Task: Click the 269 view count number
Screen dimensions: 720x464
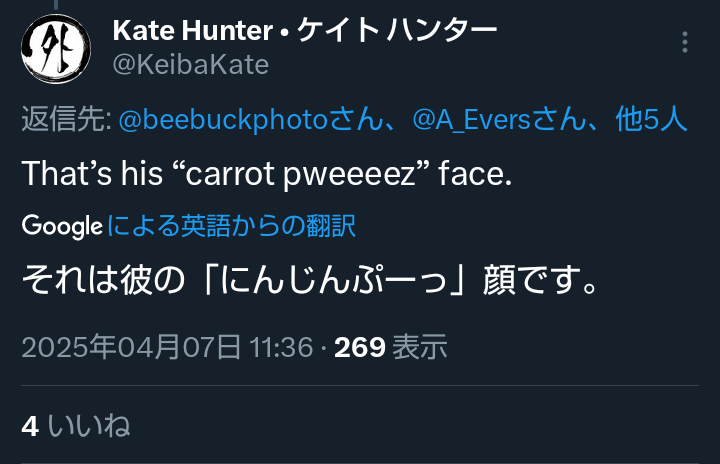Action: (x=360, y=347)
